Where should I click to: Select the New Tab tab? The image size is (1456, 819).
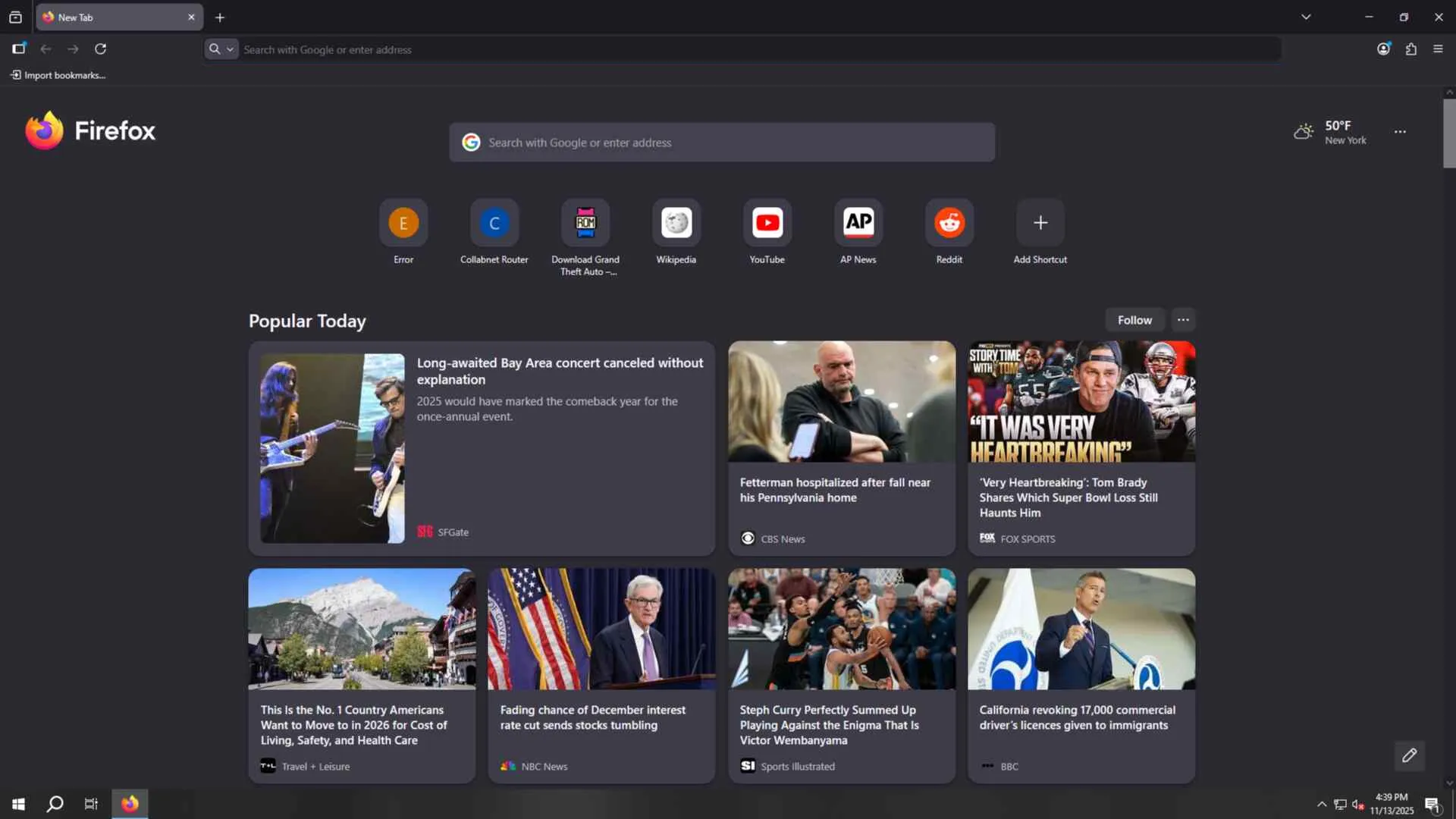click(114, 17)
